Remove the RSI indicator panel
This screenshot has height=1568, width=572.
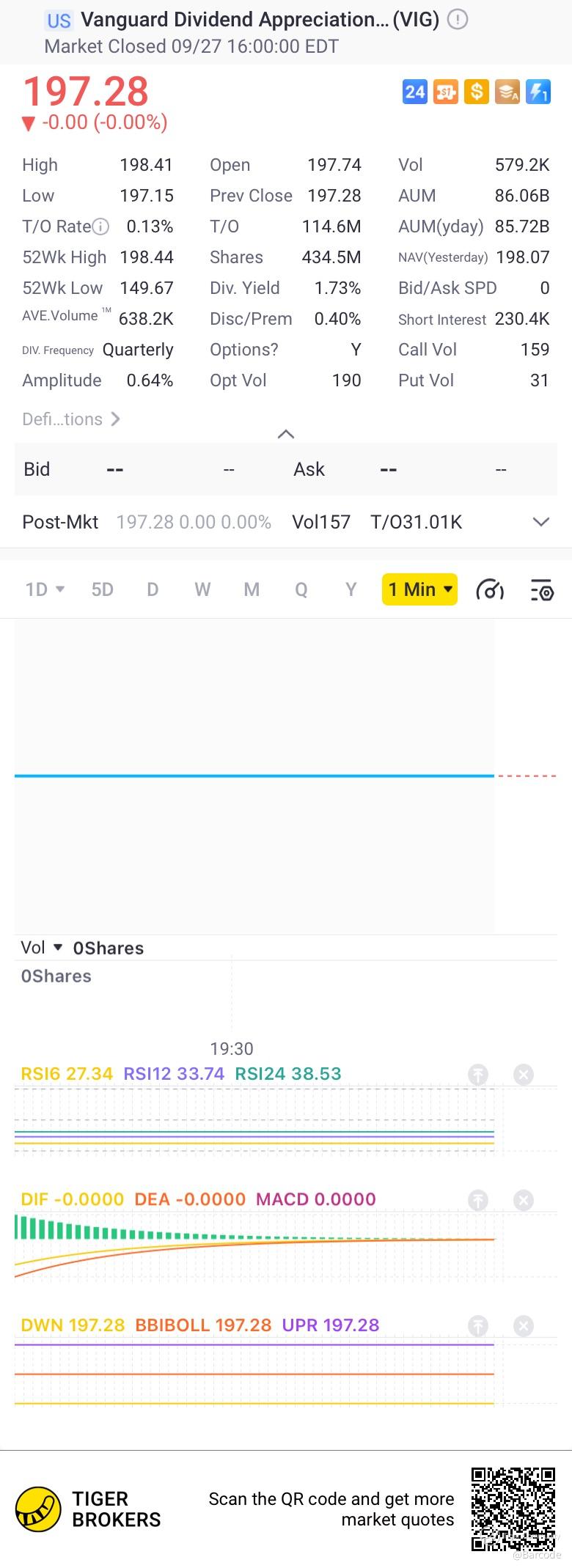[x=524, y=1075]
